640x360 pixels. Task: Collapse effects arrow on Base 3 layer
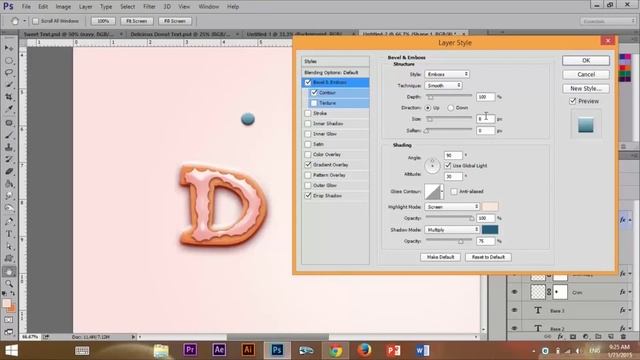(x=631, y=311)
